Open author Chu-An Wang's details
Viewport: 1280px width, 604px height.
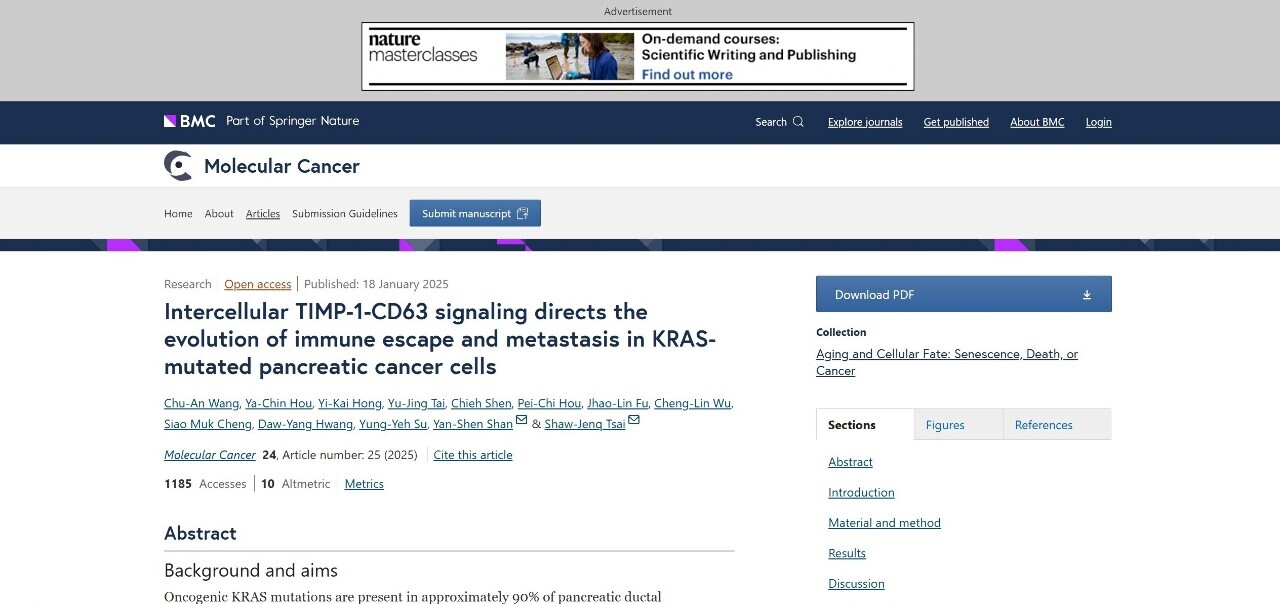[x=201, y=403]
